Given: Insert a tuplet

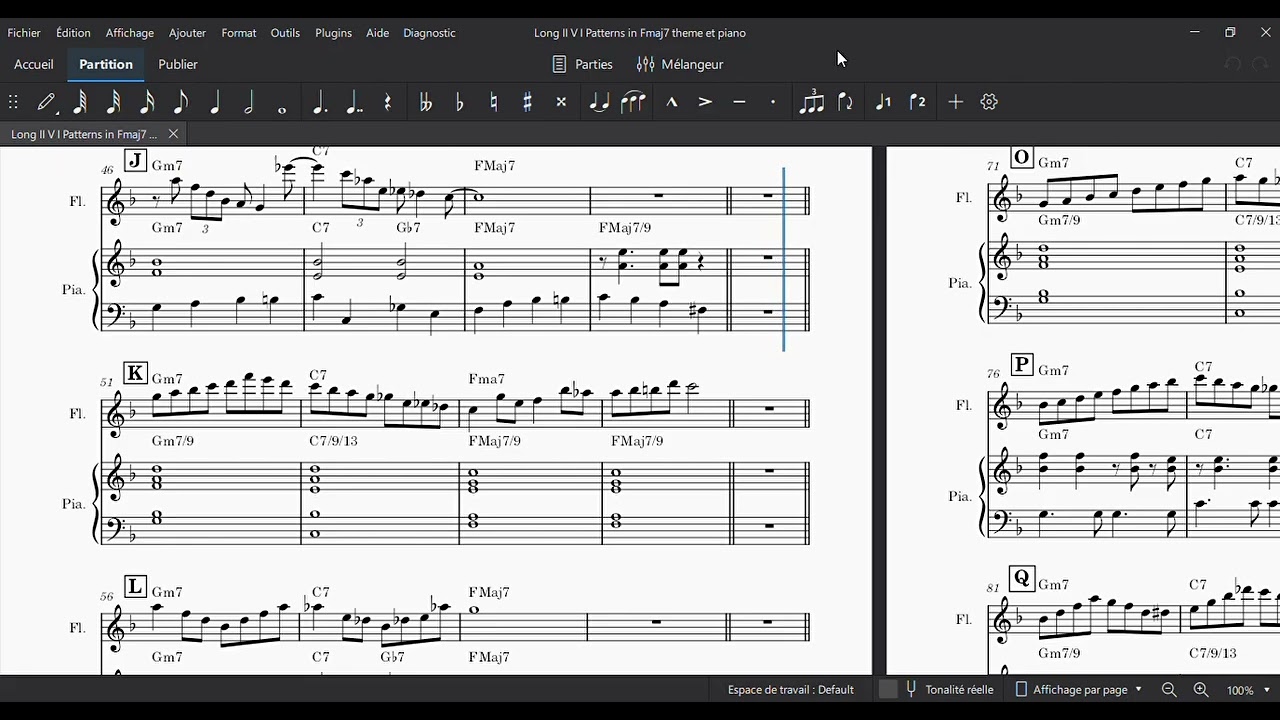Looking at the screenshot, I should 811,102.
